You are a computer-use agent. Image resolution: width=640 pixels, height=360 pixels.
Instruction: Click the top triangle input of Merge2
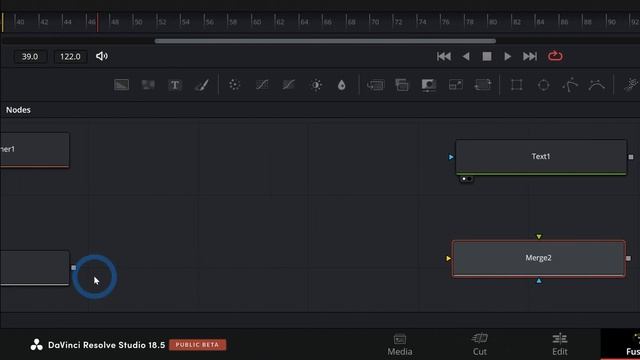539,236
